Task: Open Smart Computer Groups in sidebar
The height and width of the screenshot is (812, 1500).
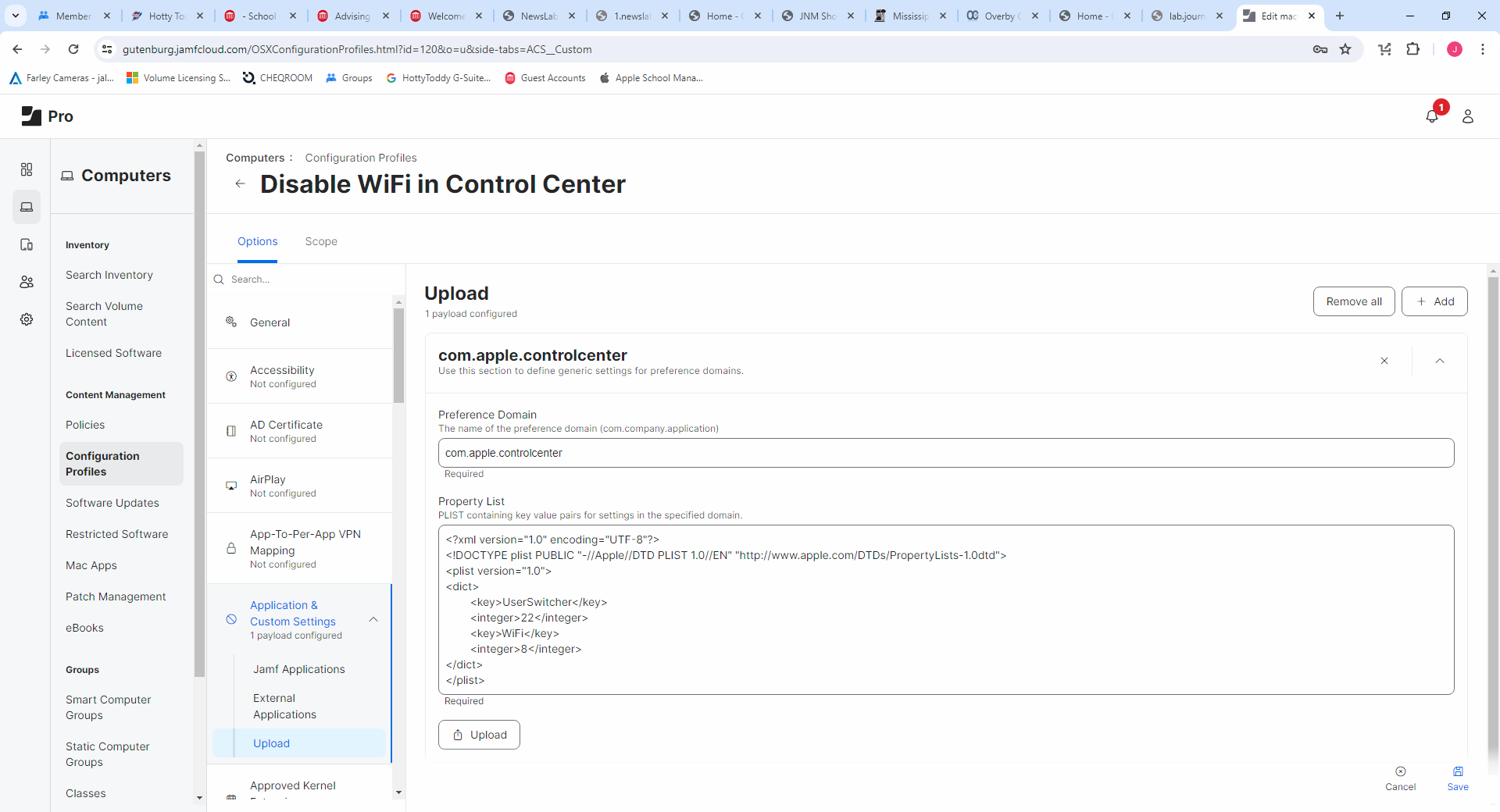Action: (109, 707)
